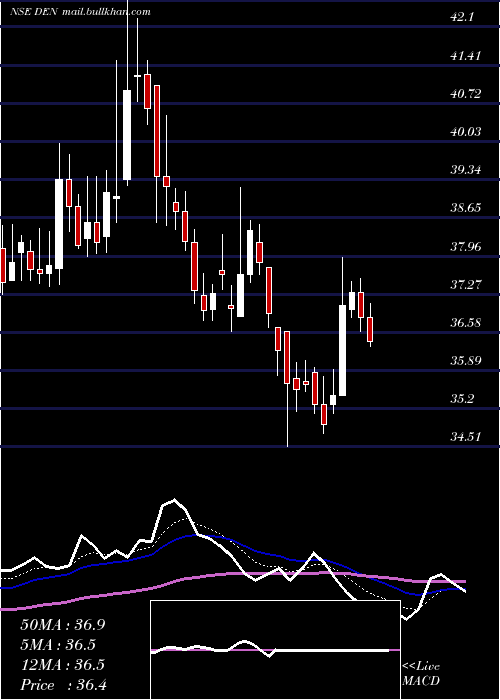Click the price label 39.34
This screenshot has height=700, width=500.
(x=466, y=170)
